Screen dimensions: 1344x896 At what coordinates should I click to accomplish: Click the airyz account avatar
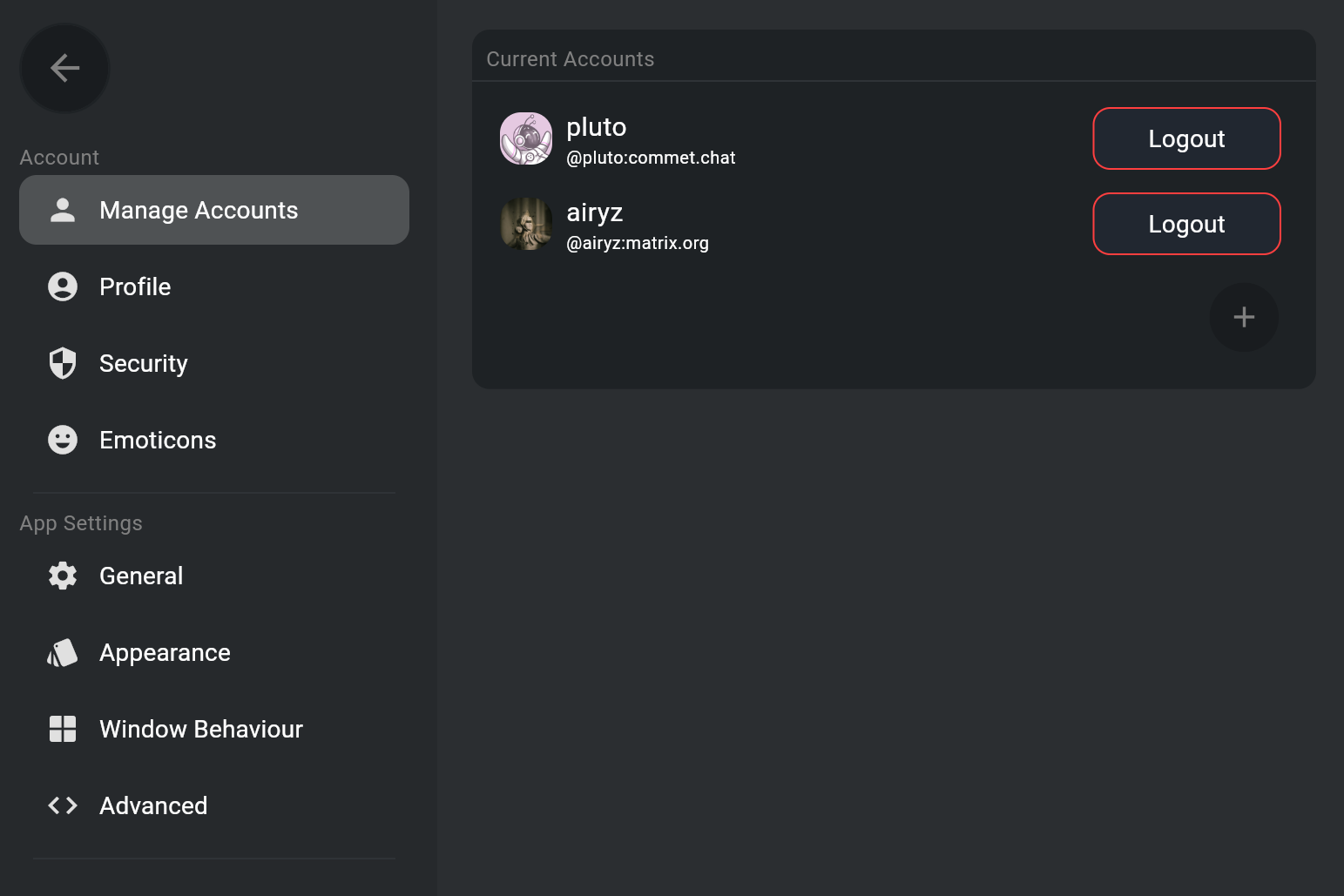[526, 224]
